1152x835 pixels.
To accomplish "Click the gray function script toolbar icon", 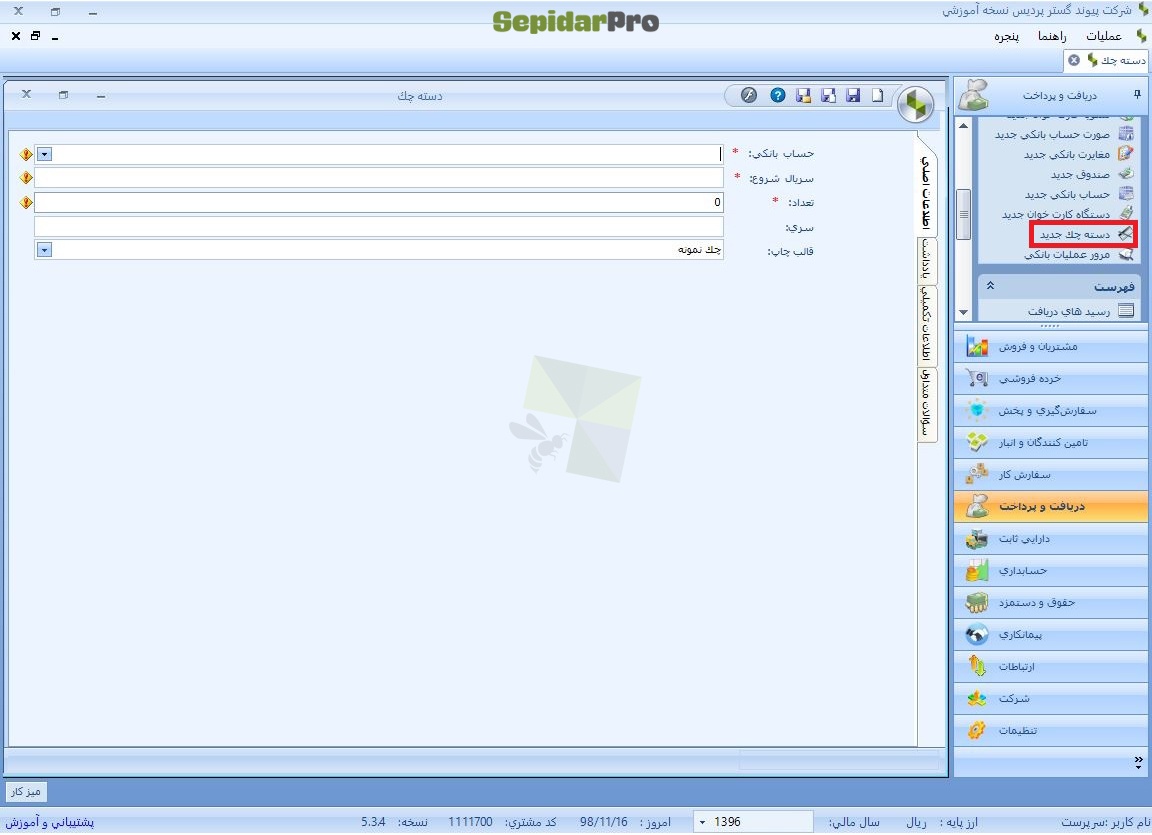I will pos(749,95).
